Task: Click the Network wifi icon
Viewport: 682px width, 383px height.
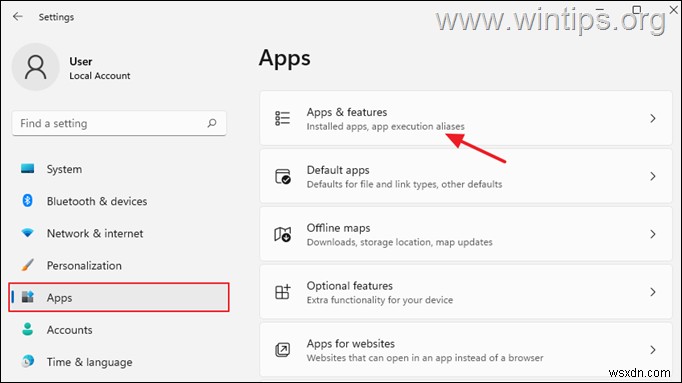Action: click(27, 233)
